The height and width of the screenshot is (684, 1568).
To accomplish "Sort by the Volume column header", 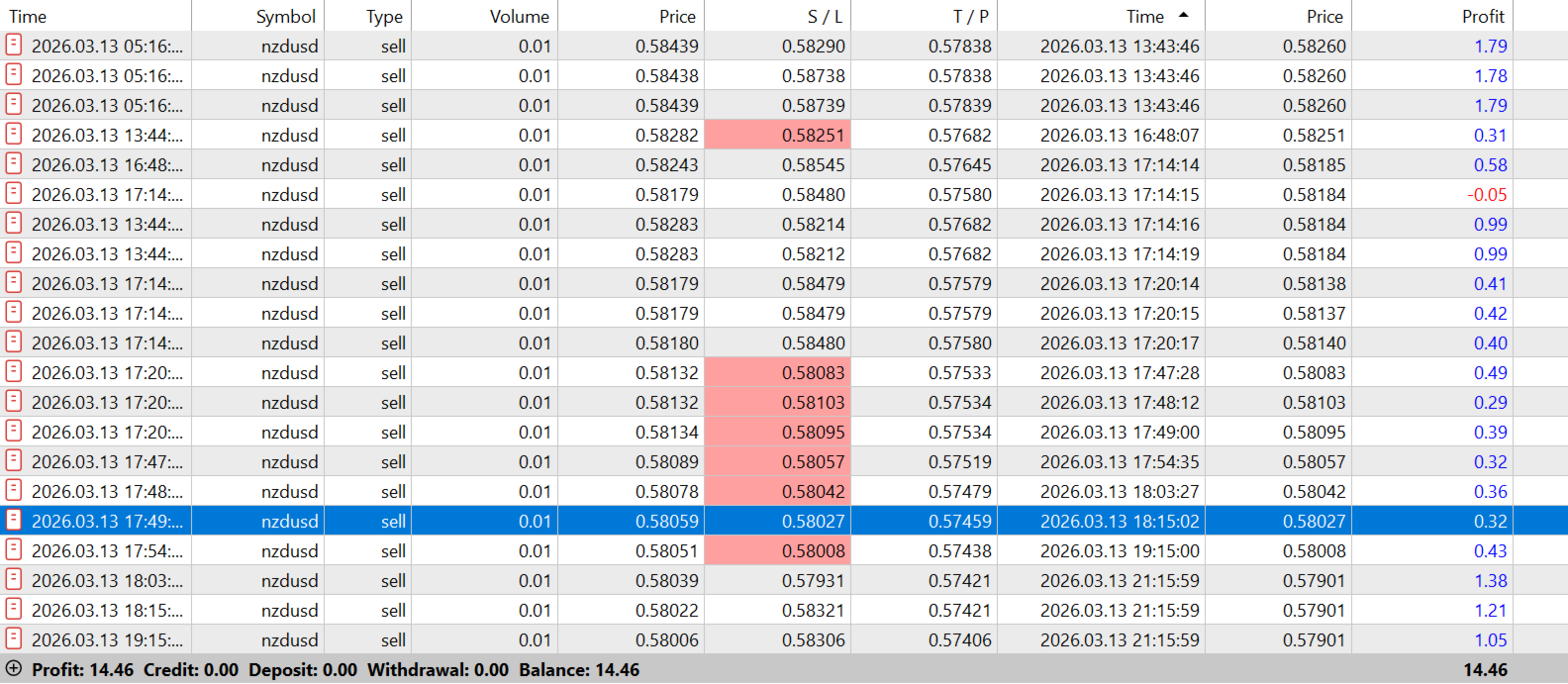I will pos(484,16).
